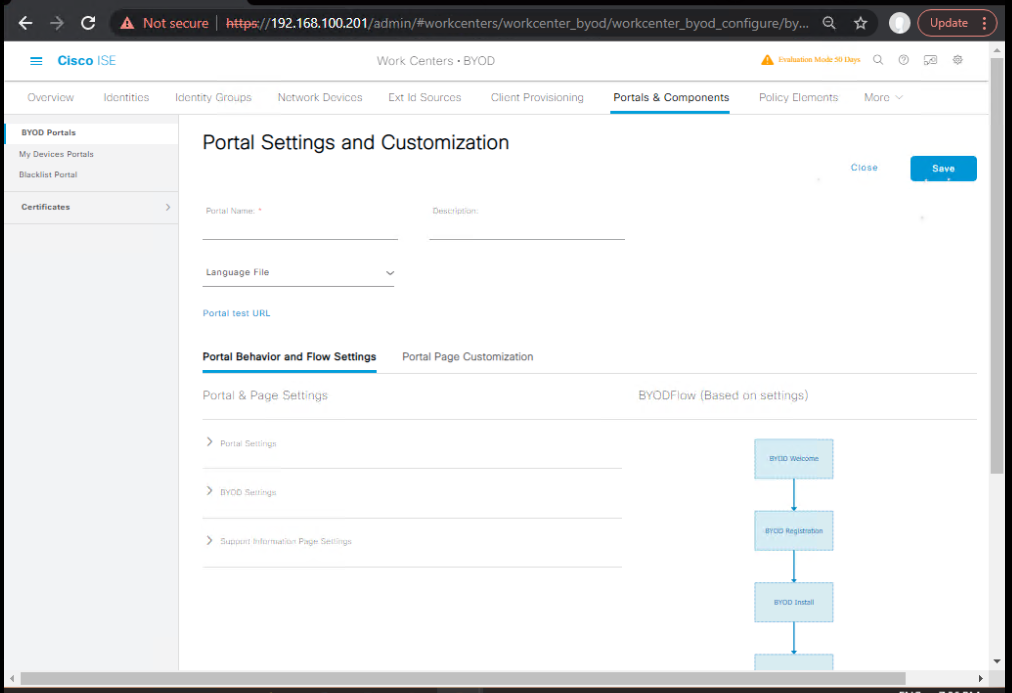Bookmark this page with the star icon
The width and height of the screenshot is (1012, 693).
pos(860,23)
